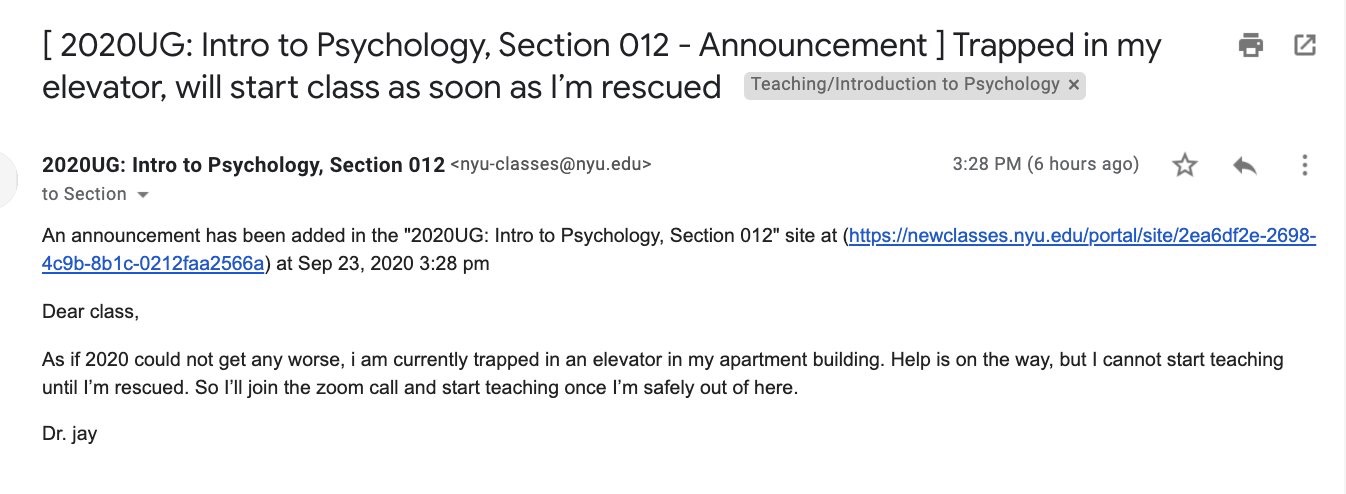Click the sender name Intro to Psychology, Section 012
Image resolution: width=1346 pixels, height=494 pixels.
pyautogui.click(x=243, y=165)
